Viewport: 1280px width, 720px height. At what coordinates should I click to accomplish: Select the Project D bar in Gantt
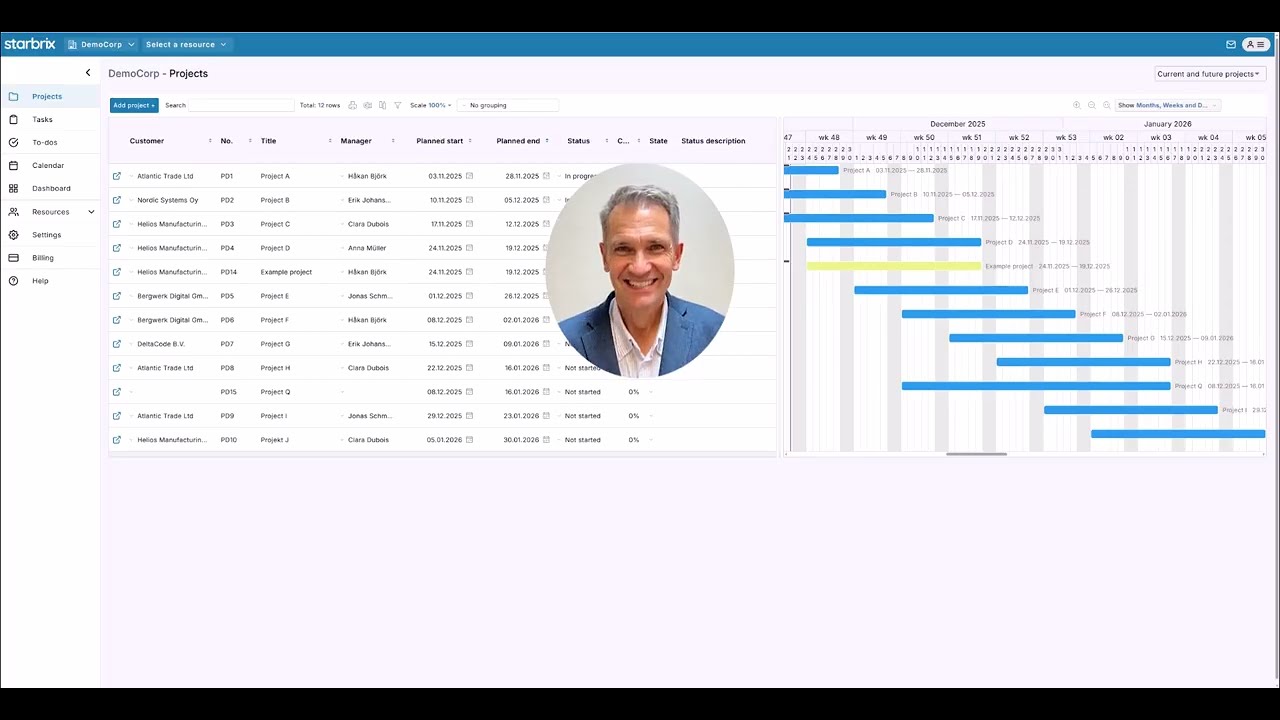pyautogui.click(x=894, y=242)
